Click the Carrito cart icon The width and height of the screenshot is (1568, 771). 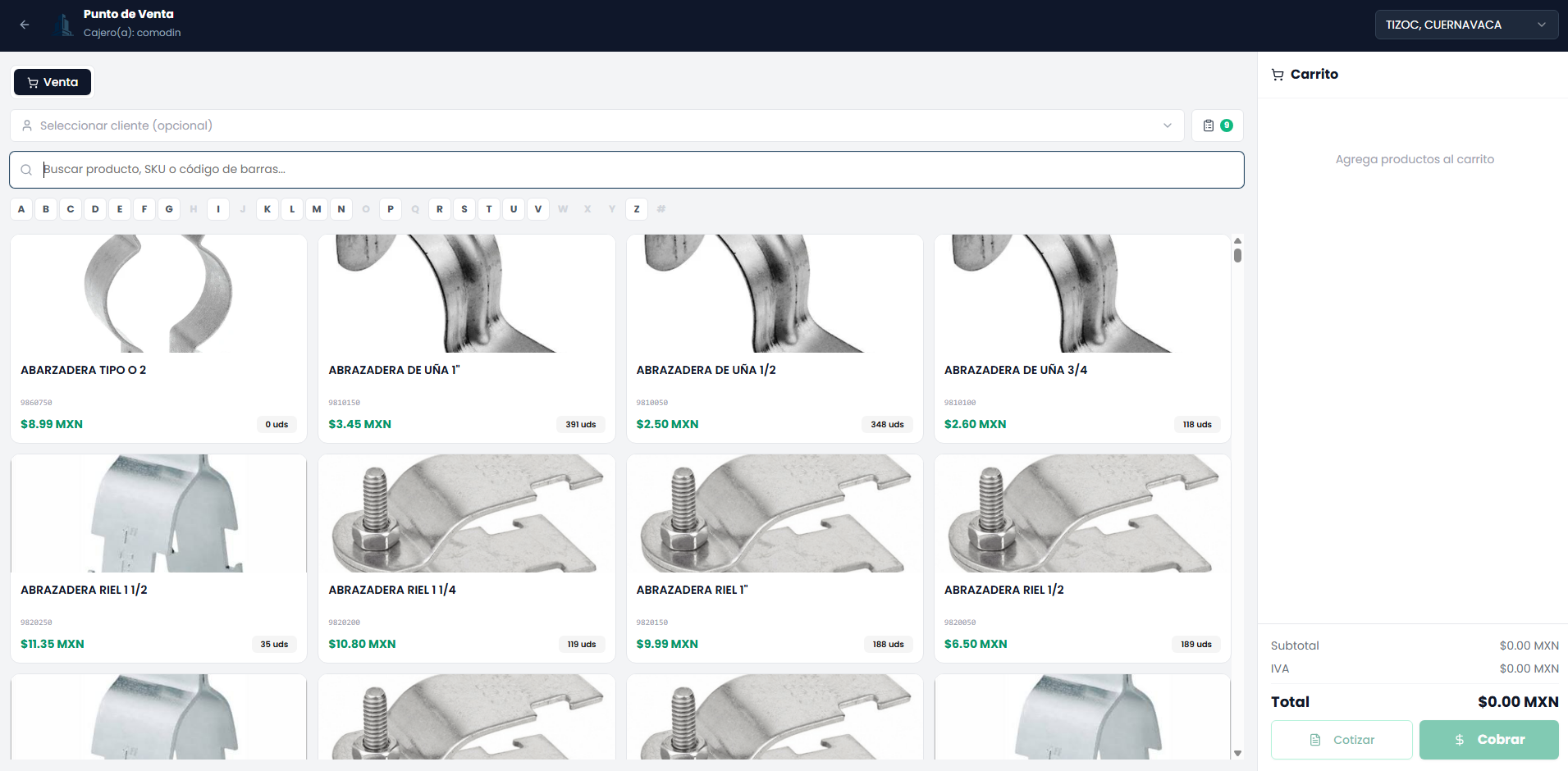1278,75
